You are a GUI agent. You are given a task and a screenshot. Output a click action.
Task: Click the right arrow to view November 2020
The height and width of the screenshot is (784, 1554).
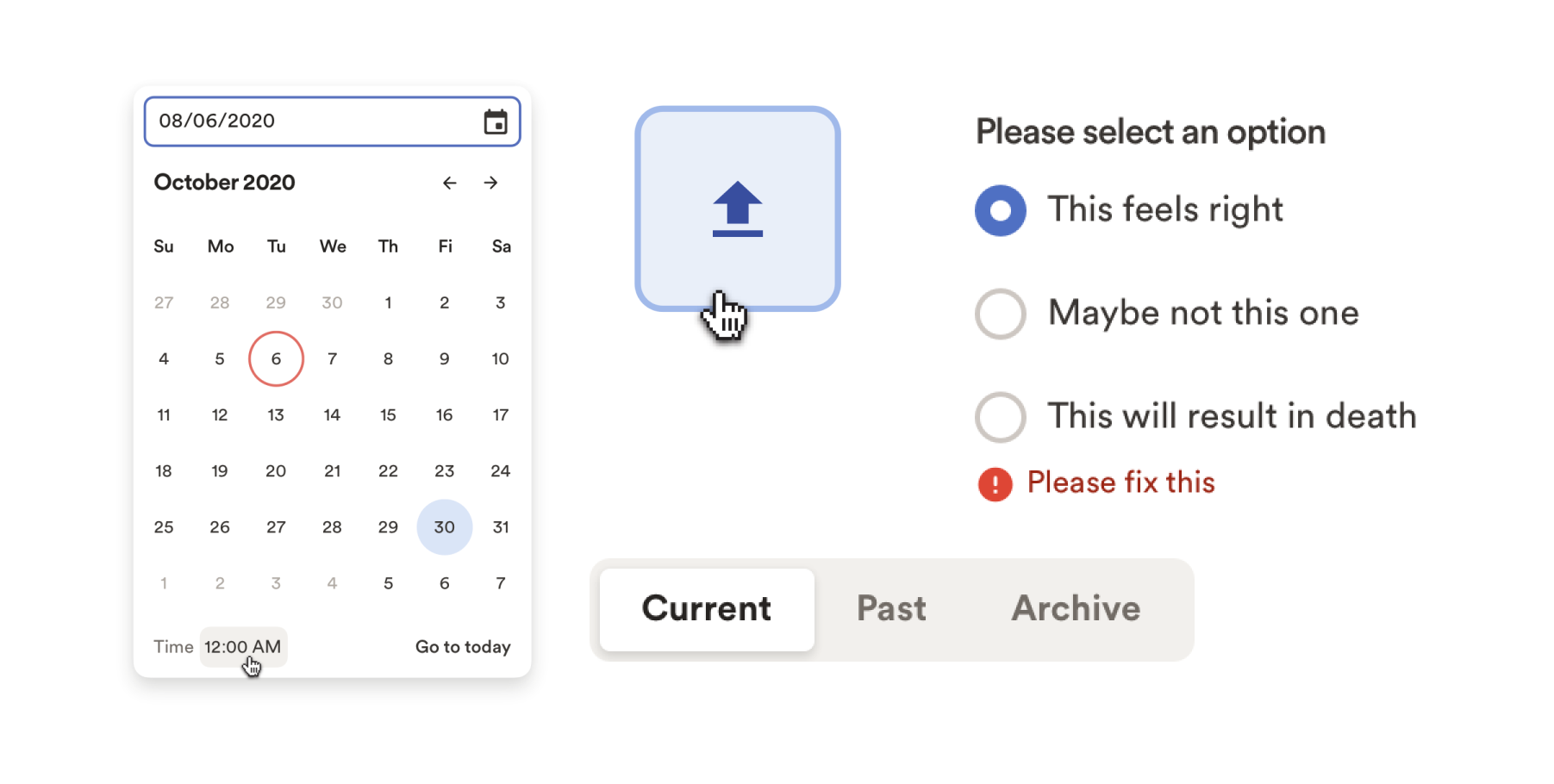(490, 183)
